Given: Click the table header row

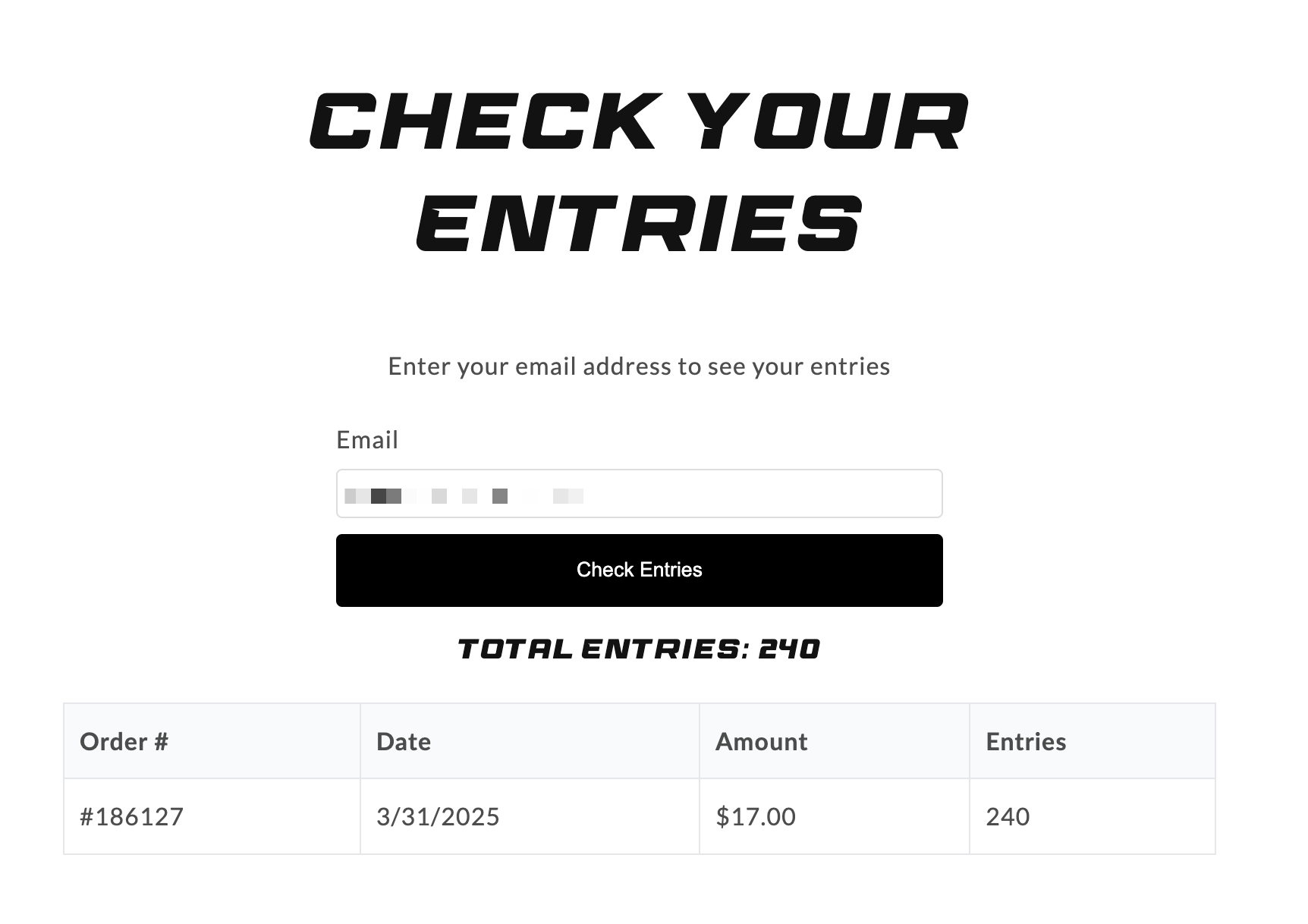Looking at the screenshot, I should (x=640, y=741).
